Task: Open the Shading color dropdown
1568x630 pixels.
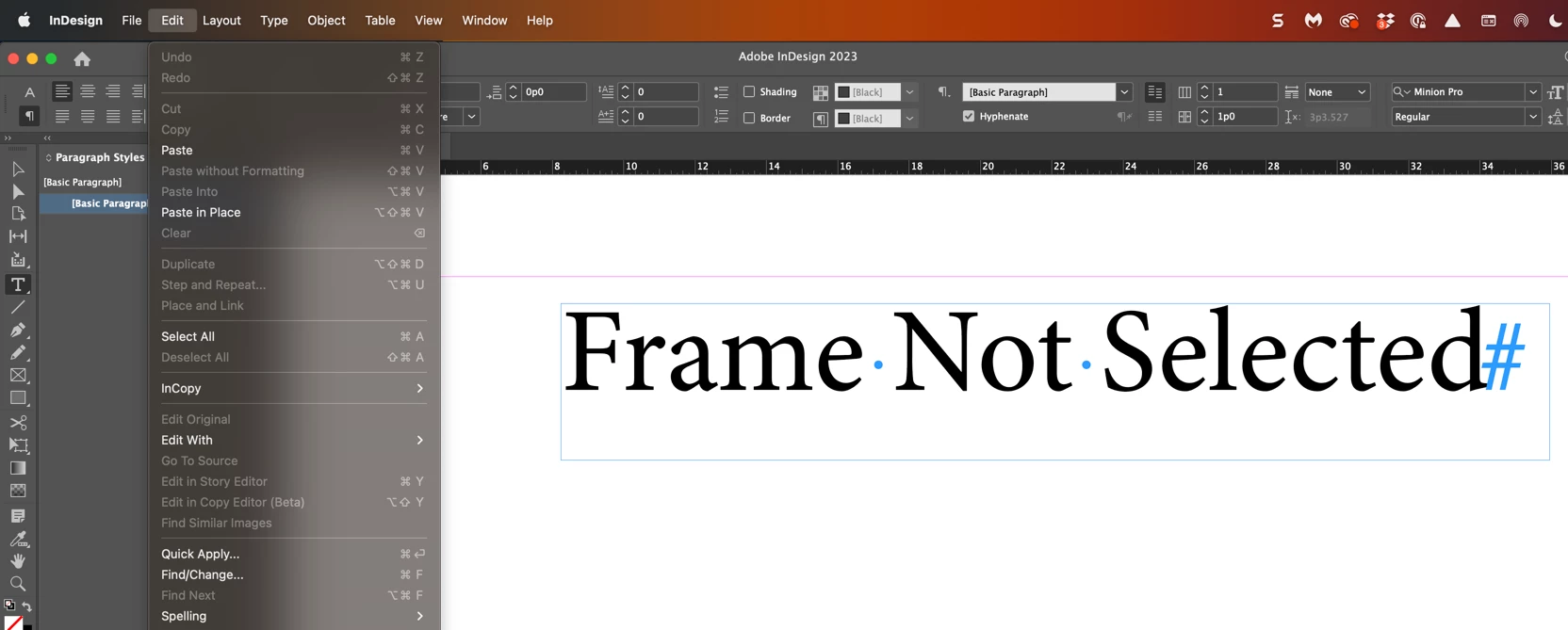Action: tap(909, 92)
